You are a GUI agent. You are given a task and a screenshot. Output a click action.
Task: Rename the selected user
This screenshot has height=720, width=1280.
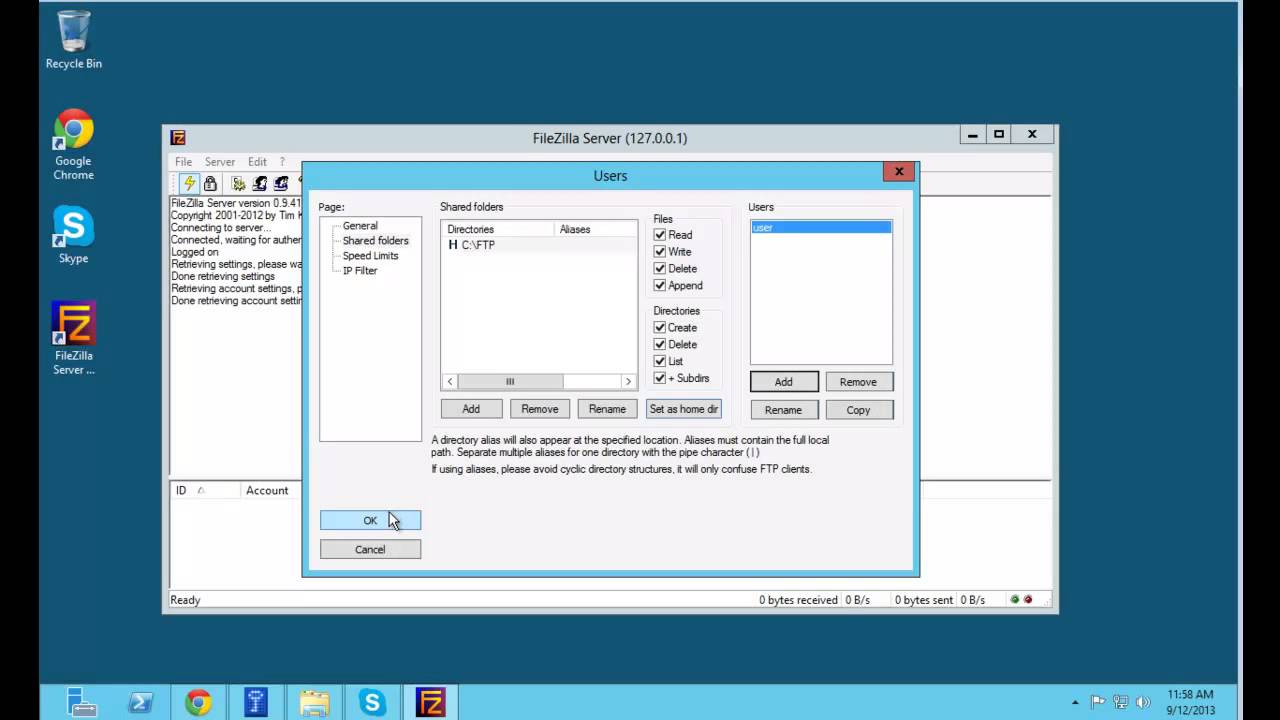[x=784, y=410]
